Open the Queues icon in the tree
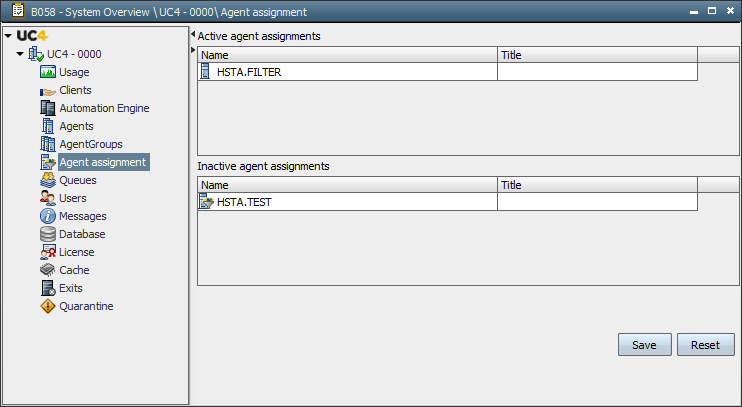This screenshot has width=742, height=407. point(48,180)
